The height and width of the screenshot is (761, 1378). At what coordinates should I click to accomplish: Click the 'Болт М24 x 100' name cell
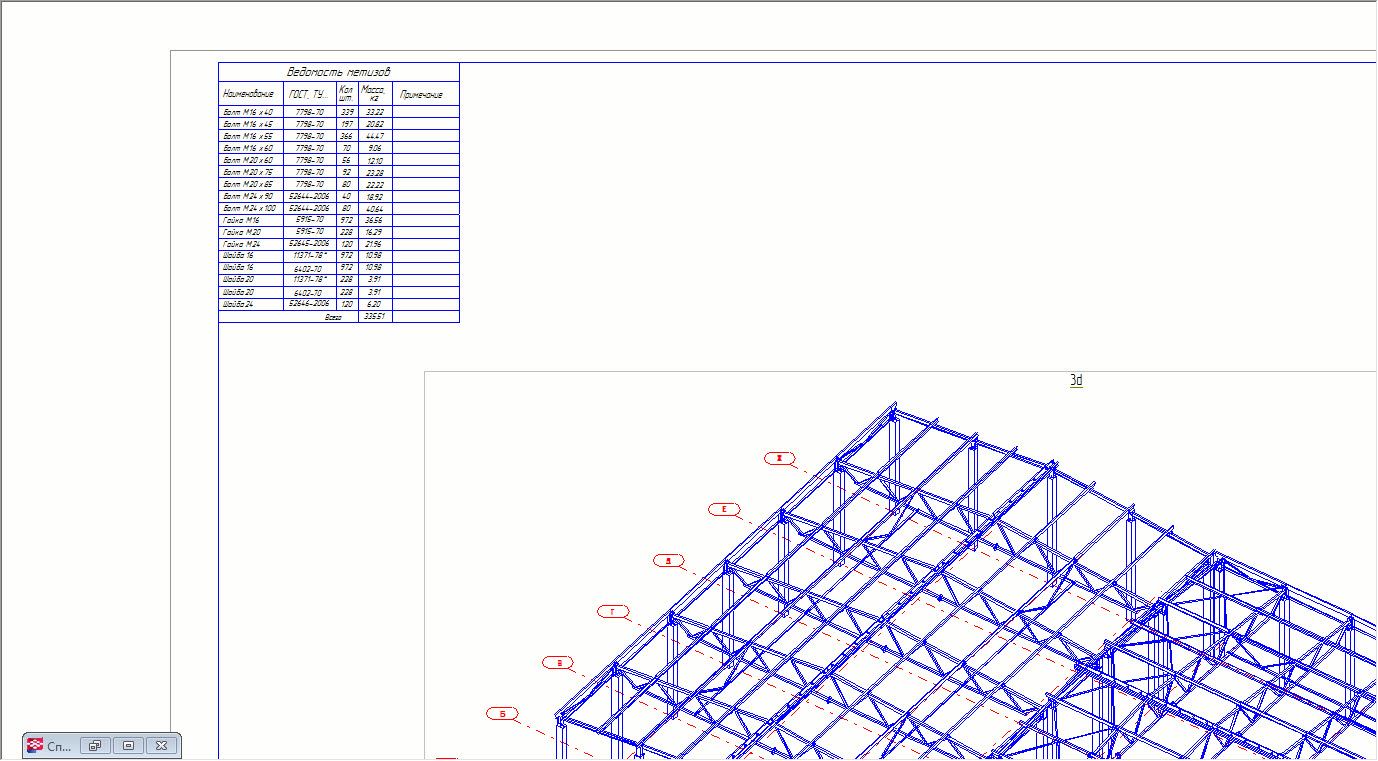[249, 208]
